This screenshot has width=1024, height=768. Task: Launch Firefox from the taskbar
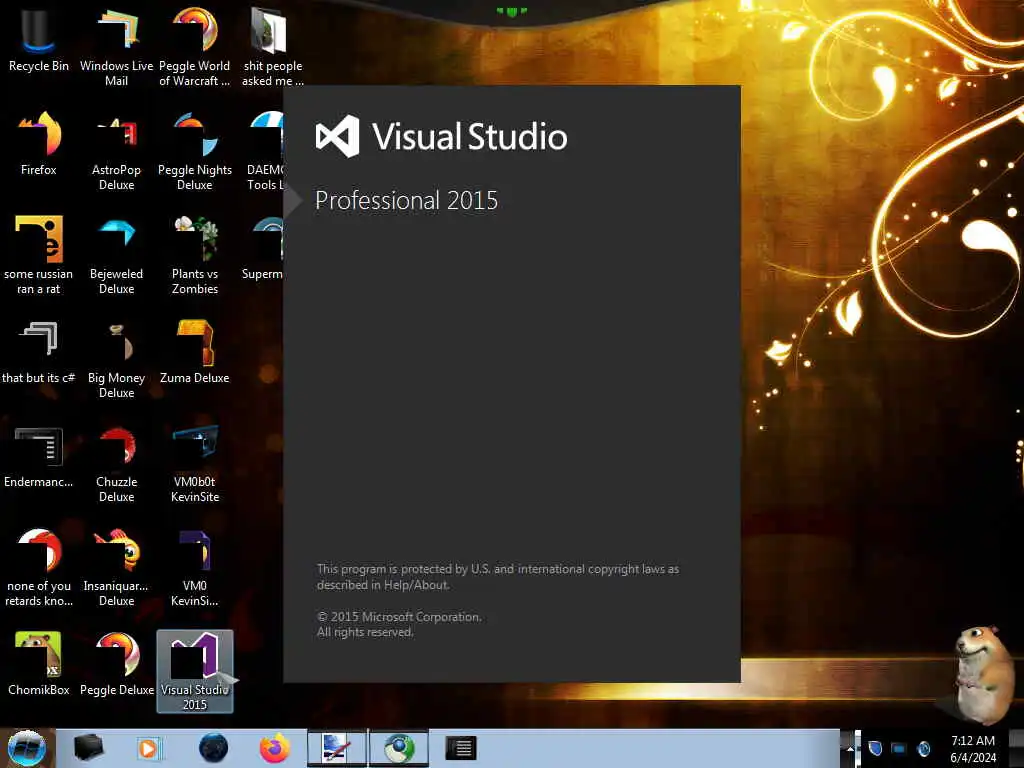[x=275, y=748]
